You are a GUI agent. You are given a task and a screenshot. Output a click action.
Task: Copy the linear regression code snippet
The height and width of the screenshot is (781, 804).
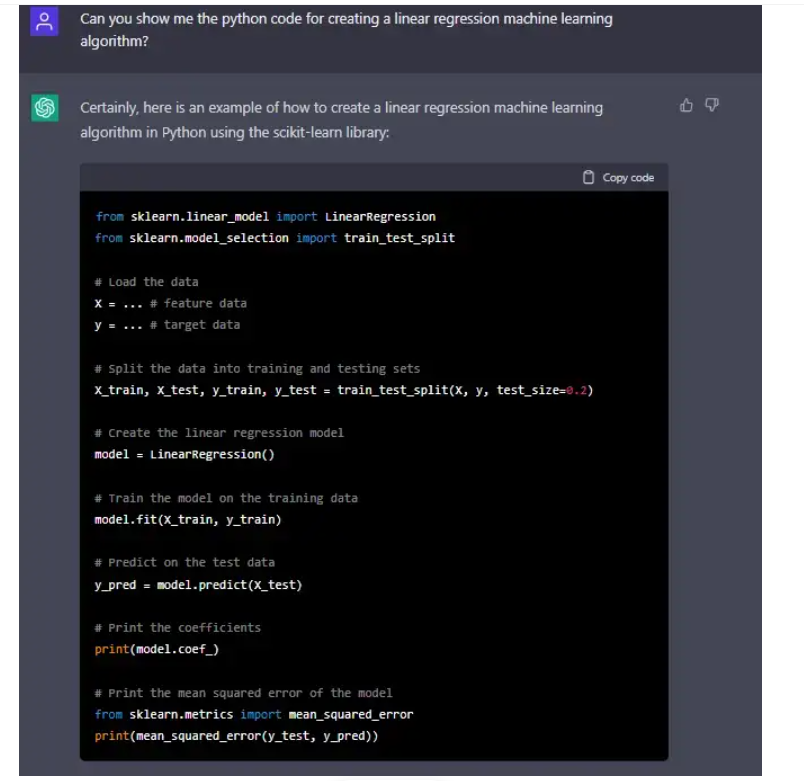(x=618, y=177)
